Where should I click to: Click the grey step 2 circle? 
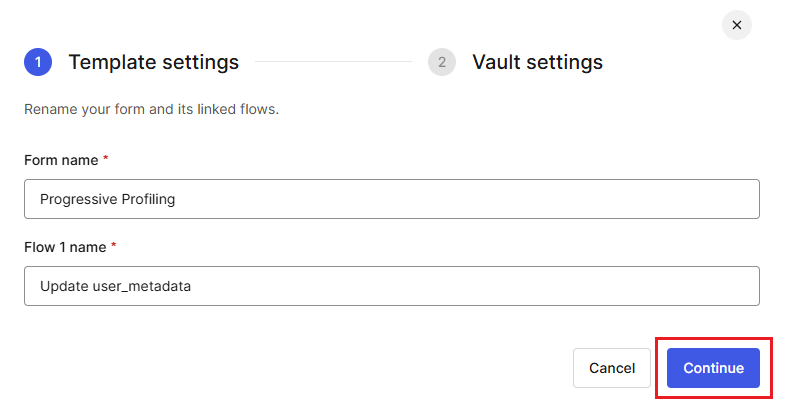click(x=442, y=62)
